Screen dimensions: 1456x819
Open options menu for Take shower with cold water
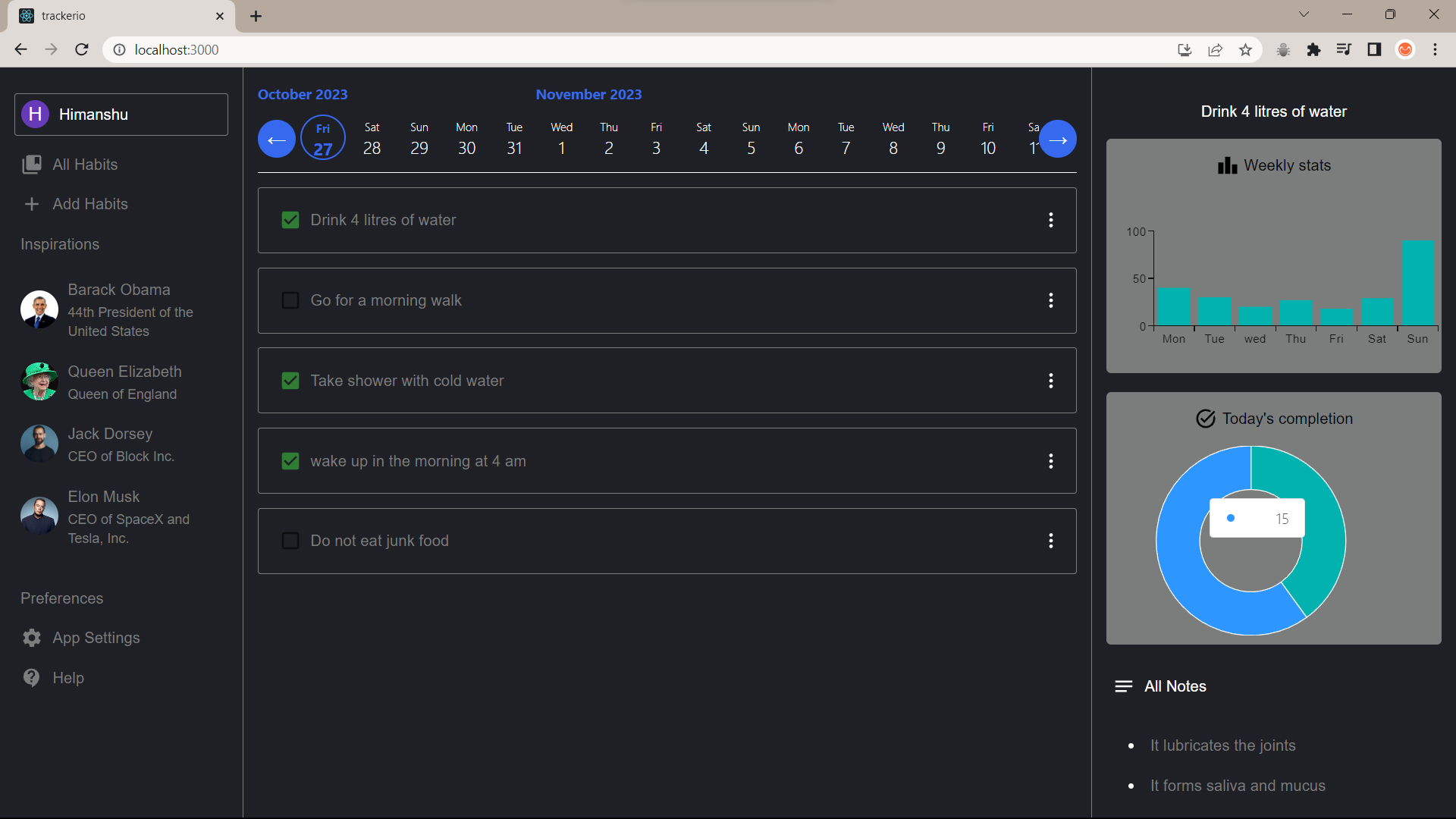click(1050, 381)
